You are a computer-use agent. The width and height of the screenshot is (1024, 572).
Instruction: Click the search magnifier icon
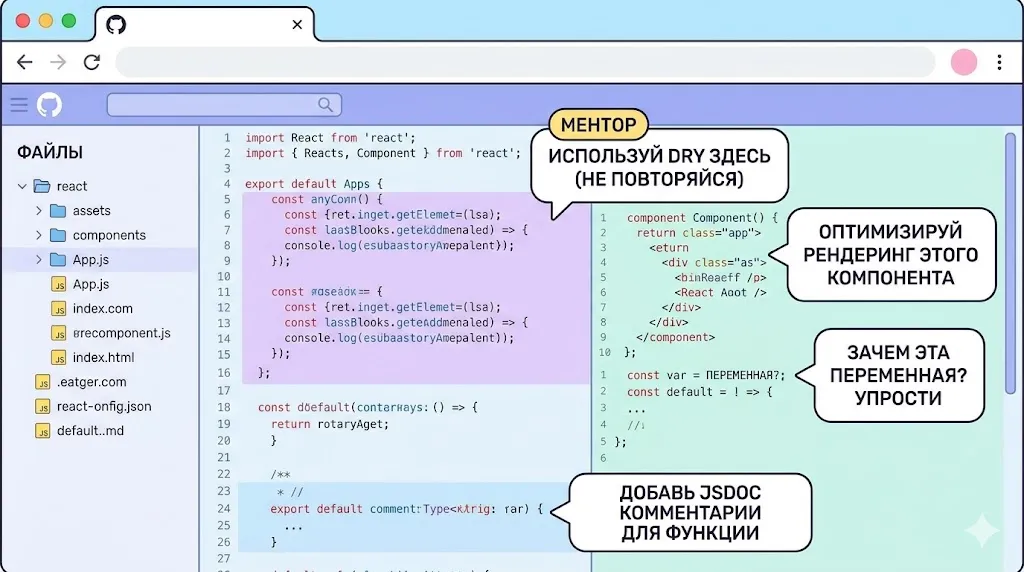(x=325, y=104)
